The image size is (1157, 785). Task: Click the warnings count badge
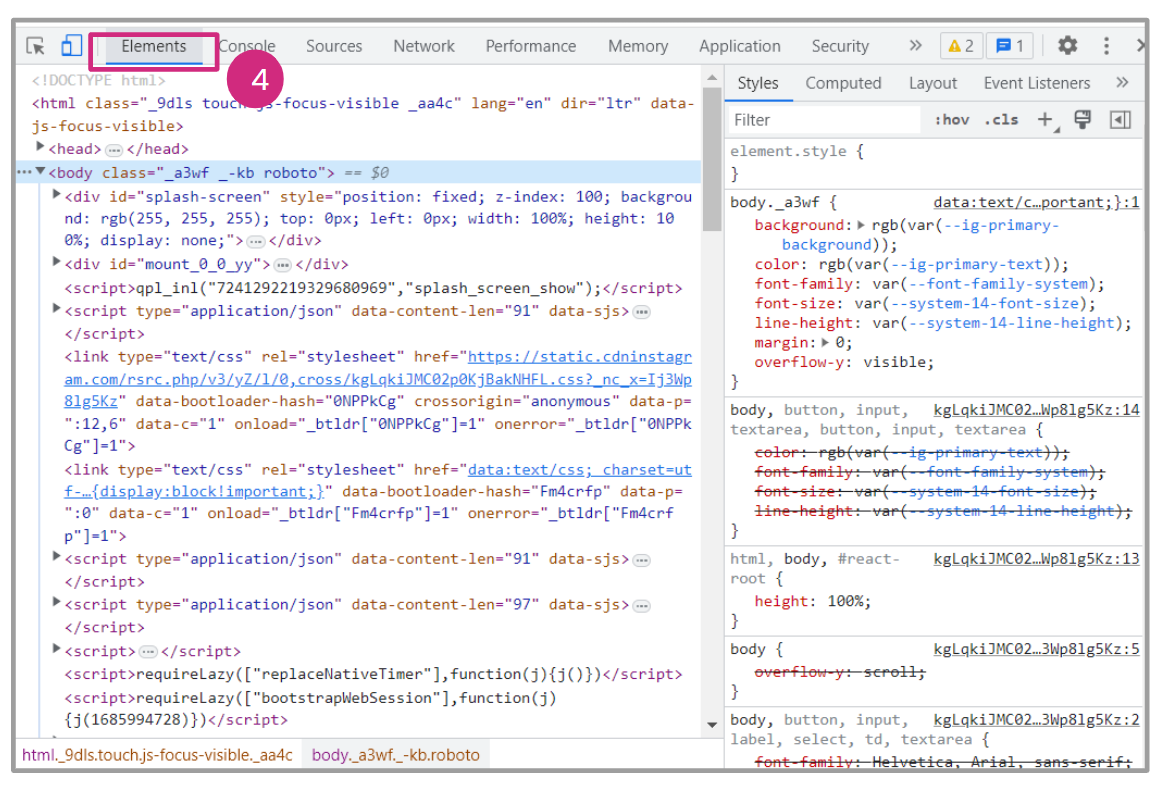pos(961,46)
